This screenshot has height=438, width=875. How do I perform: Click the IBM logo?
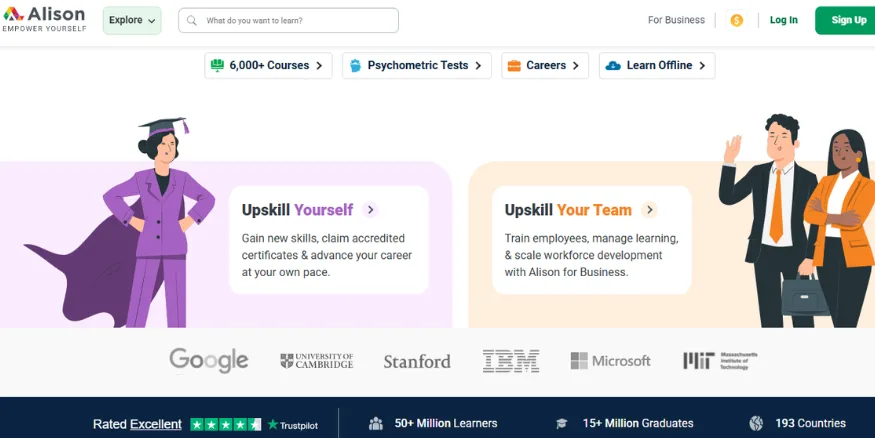tap(511, 361)
